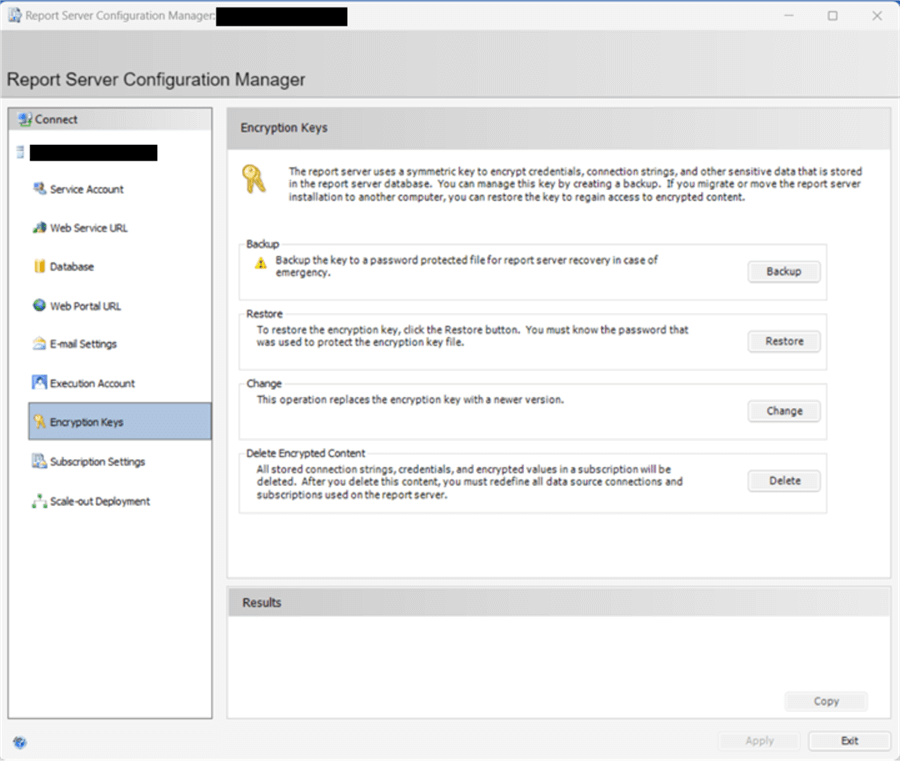Click Delete encrypted content button
900x761 pixels.
[x=784, y=481]
